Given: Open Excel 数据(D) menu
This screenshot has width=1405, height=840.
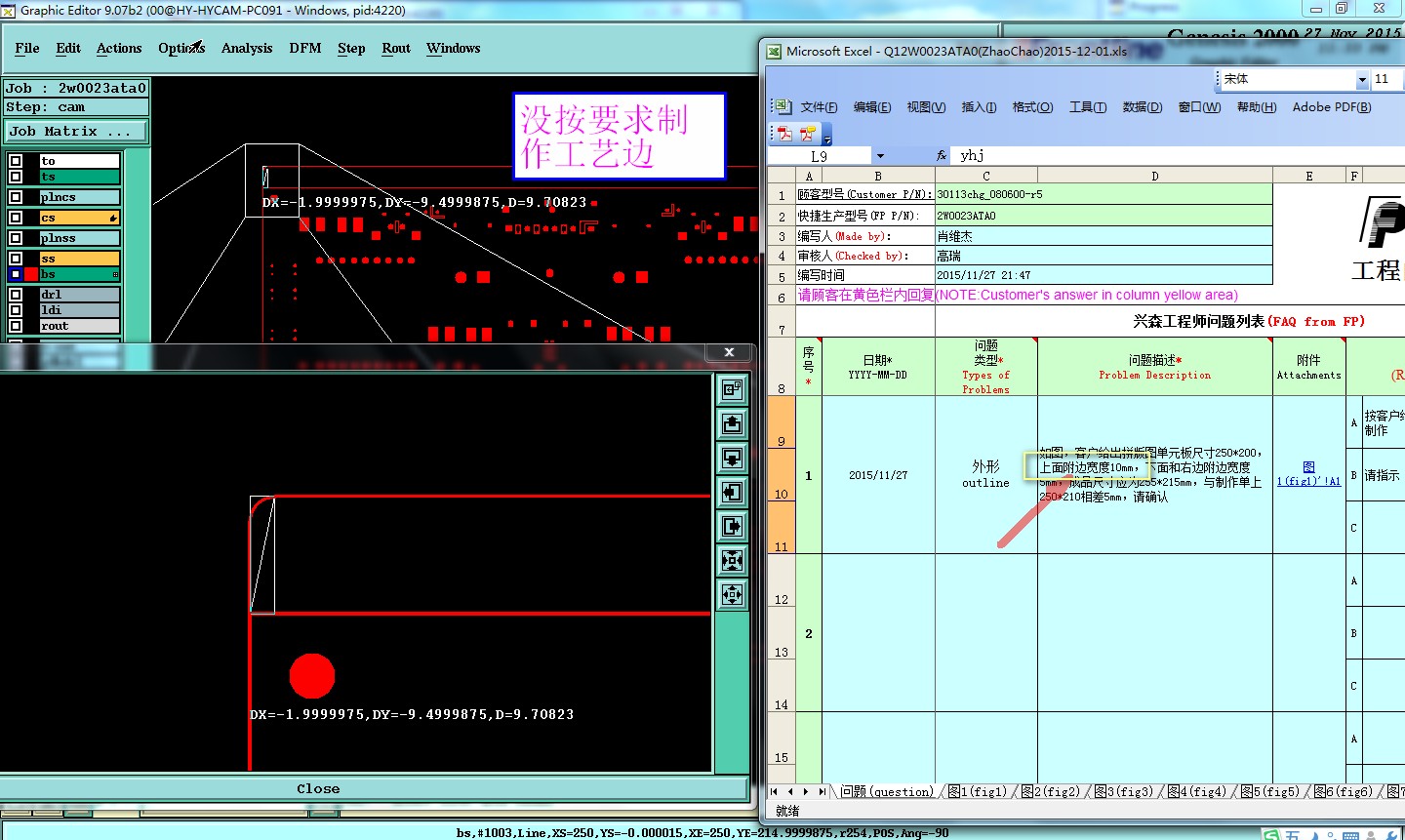Looking at the screenshot, I should tap(1143, 107).
